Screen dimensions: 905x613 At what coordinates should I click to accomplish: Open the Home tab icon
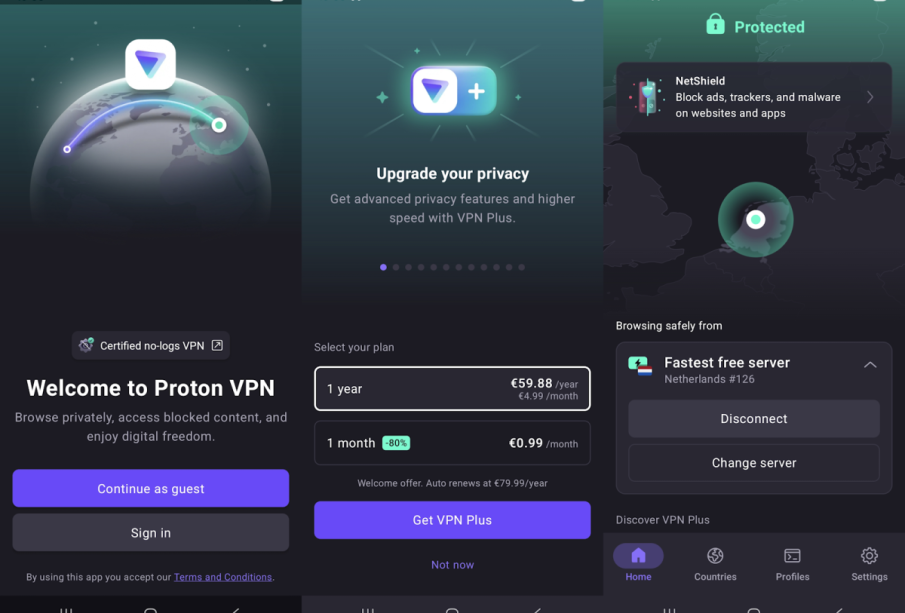pyautogui.click(x=638, y=555)
